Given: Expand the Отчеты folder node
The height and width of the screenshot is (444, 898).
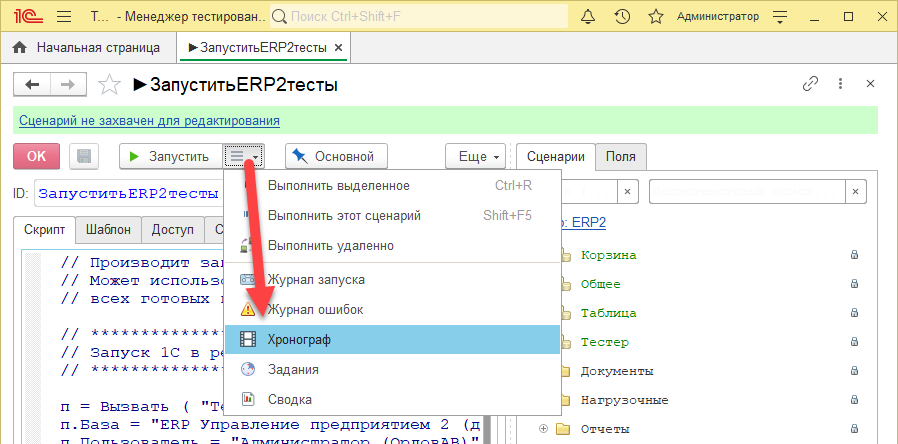Looking at the screenshot, I should pos(543,429).
